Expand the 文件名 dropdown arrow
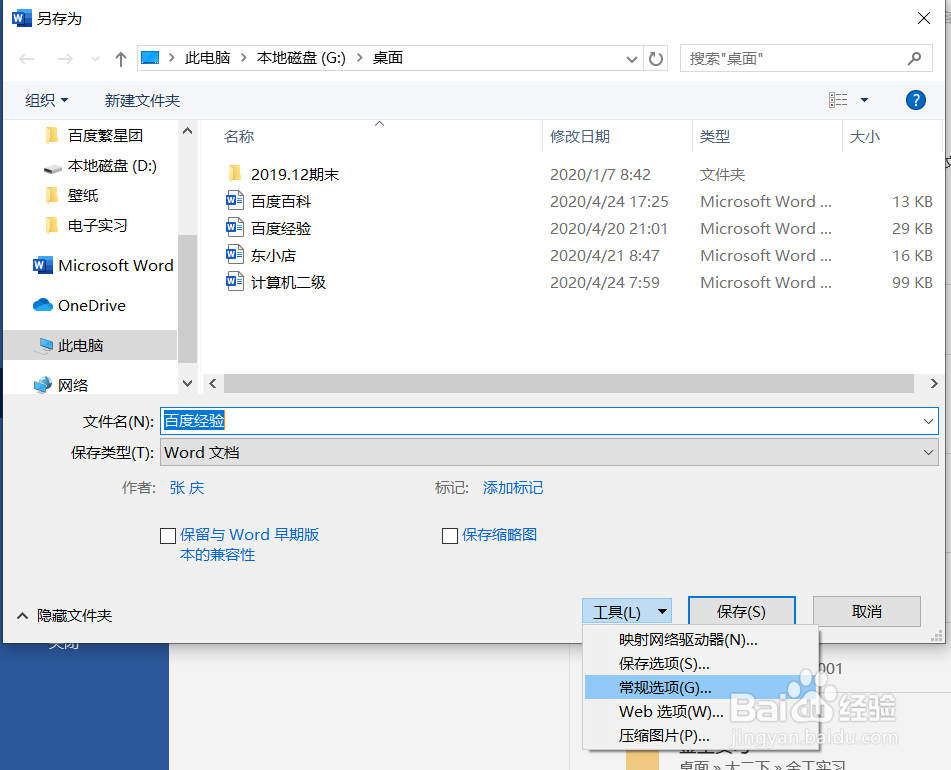The height and width of the screenshot is (770, 951). 928,421
